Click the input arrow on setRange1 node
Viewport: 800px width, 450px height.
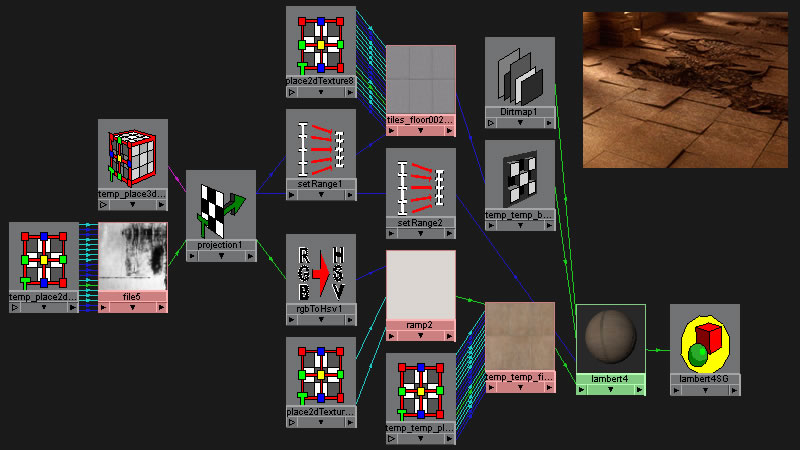[292, 194]
